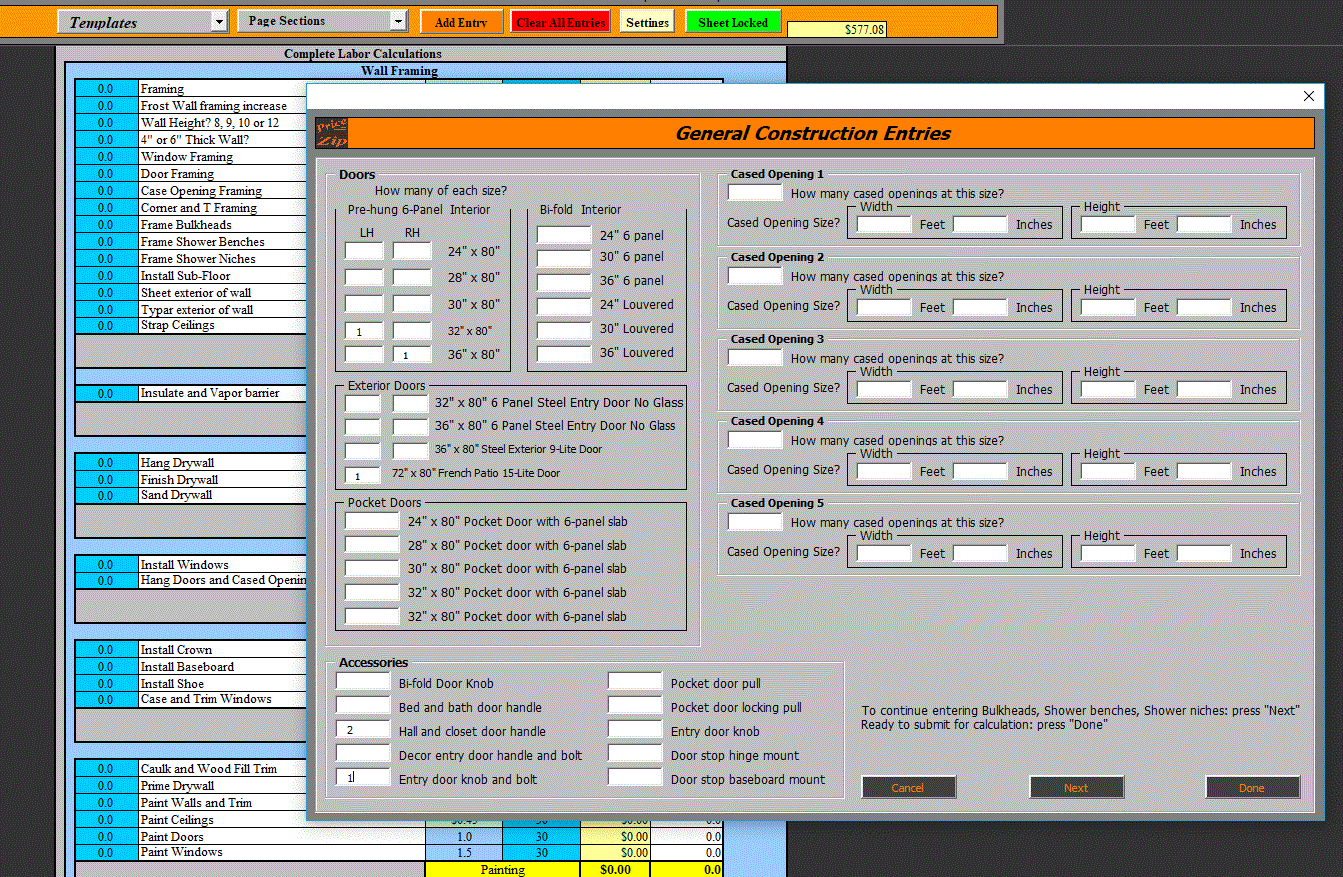Image resolution: width=1343 pixels, height=877 pixels.
Task: Click the 28" x 80" Pocket door field
Action: pyautogui.click(x=372, y=545)
